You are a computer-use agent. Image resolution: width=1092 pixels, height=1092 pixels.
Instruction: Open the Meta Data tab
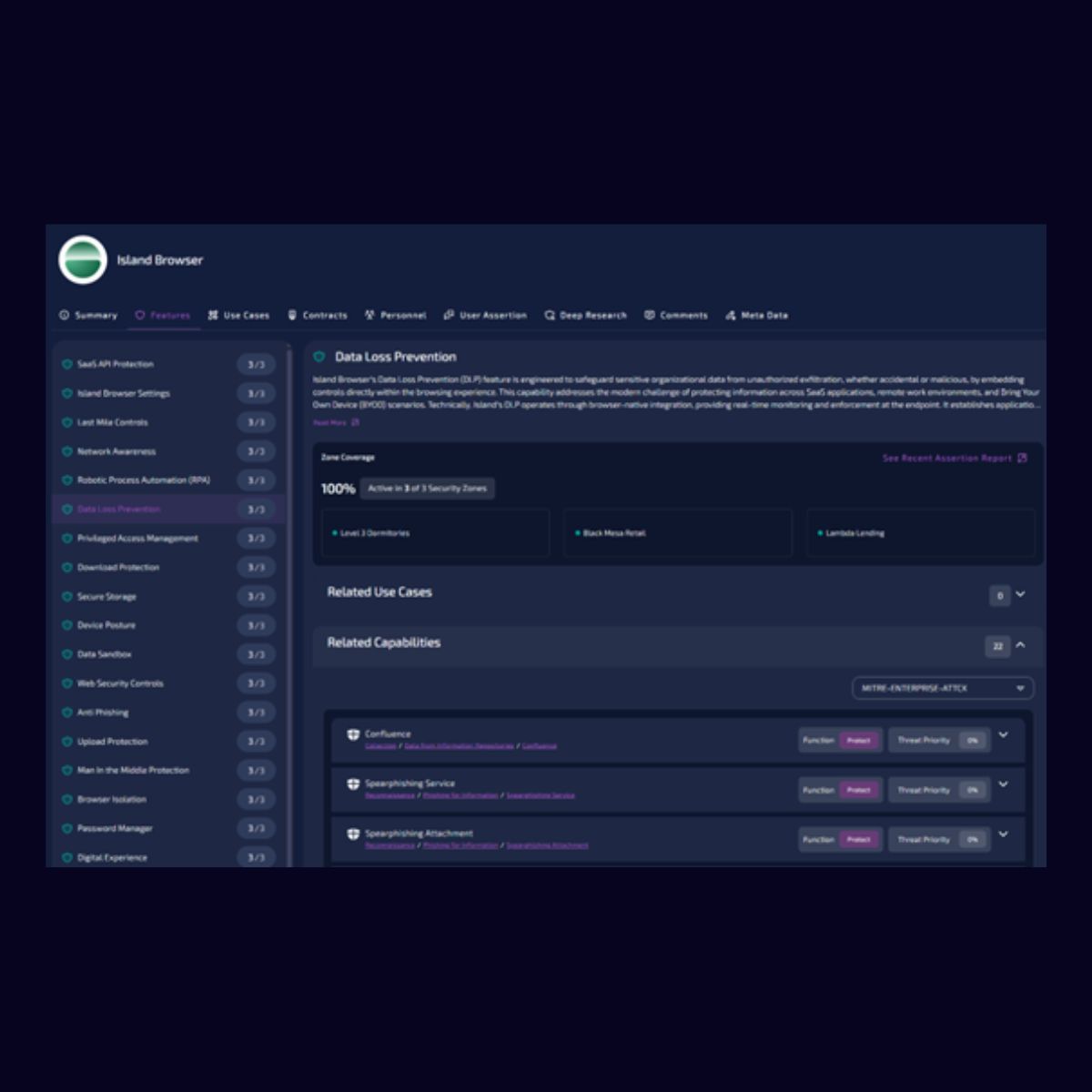coord(757,315)
